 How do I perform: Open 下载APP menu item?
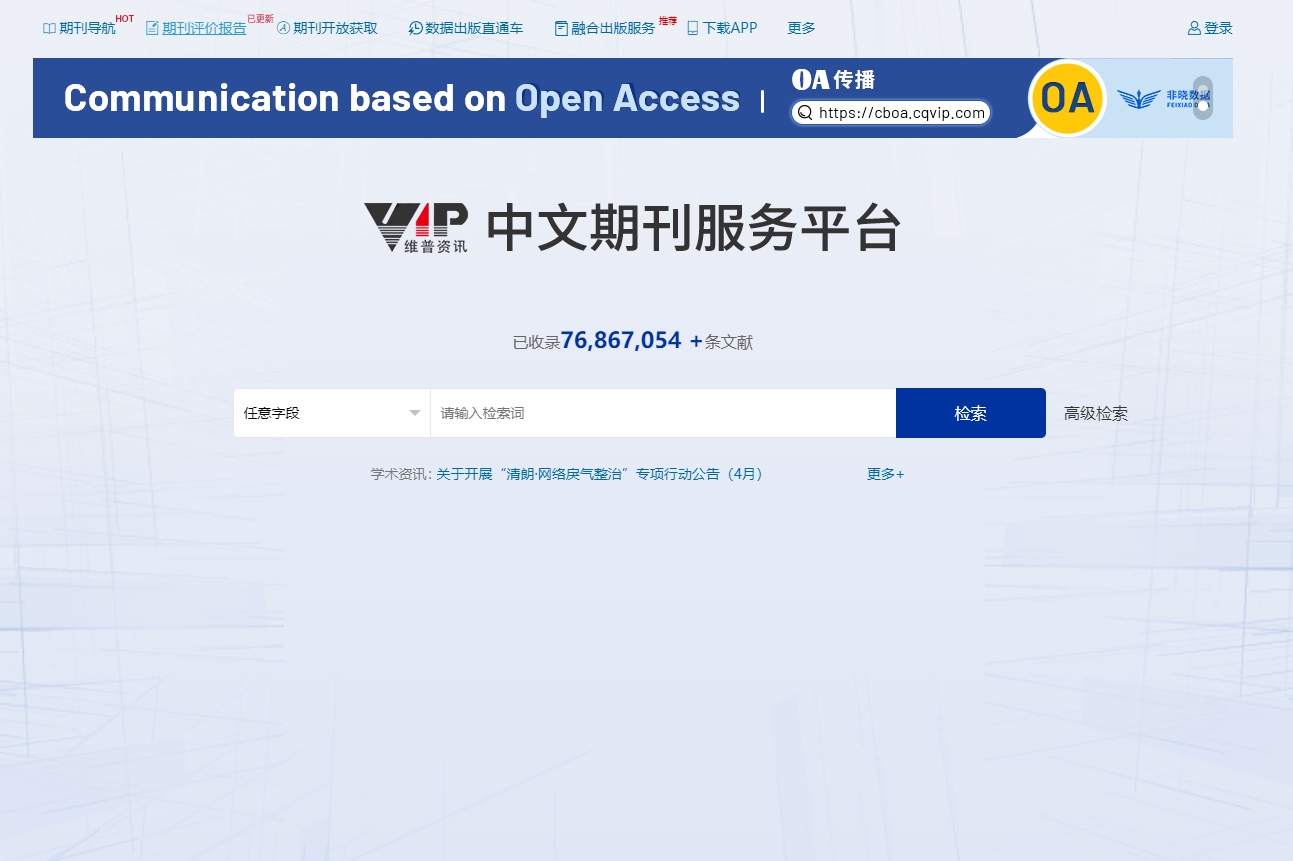(730, 28)
